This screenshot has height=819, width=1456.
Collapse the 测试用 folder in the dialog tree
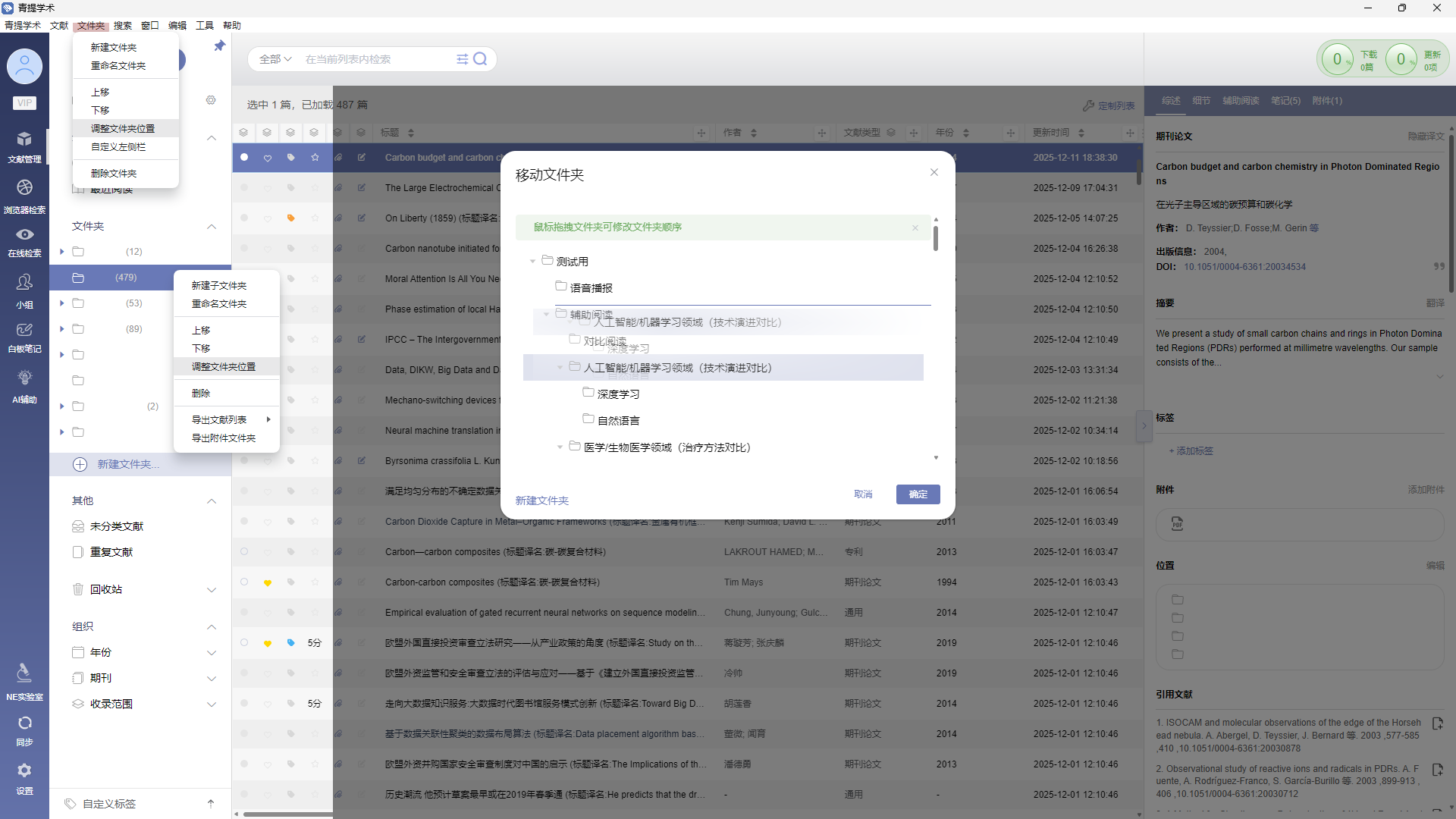pyautogui.click(x=533, y=262)
